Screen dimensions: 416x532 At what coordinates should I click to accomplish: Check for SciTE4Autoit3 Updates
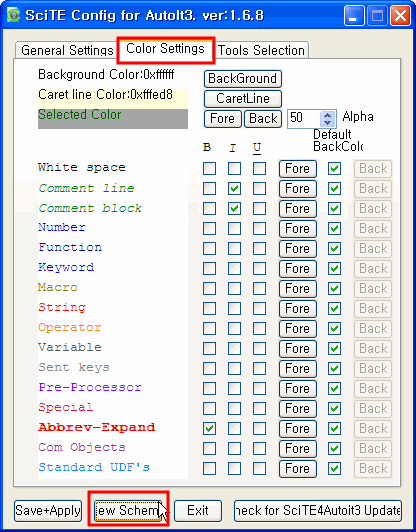(x=318, y=511)
